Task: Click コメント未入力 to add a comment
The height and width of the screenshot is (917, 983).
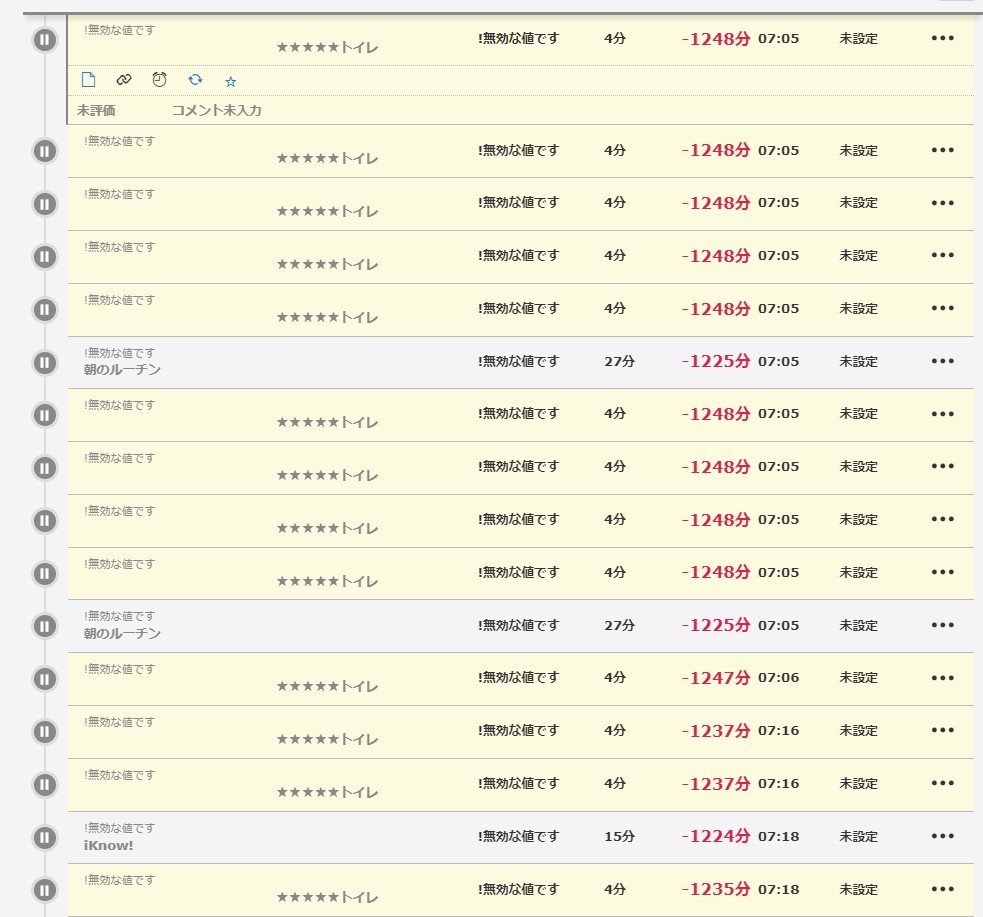Action: [217, 111]
